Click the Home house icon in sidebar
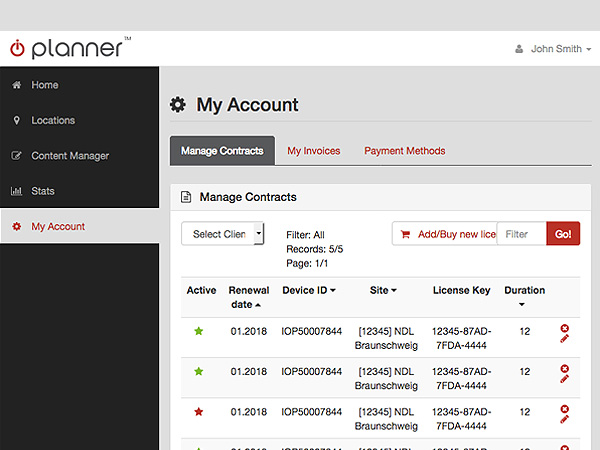The width and height of the screenshot is (600, 450). [16, 85]
